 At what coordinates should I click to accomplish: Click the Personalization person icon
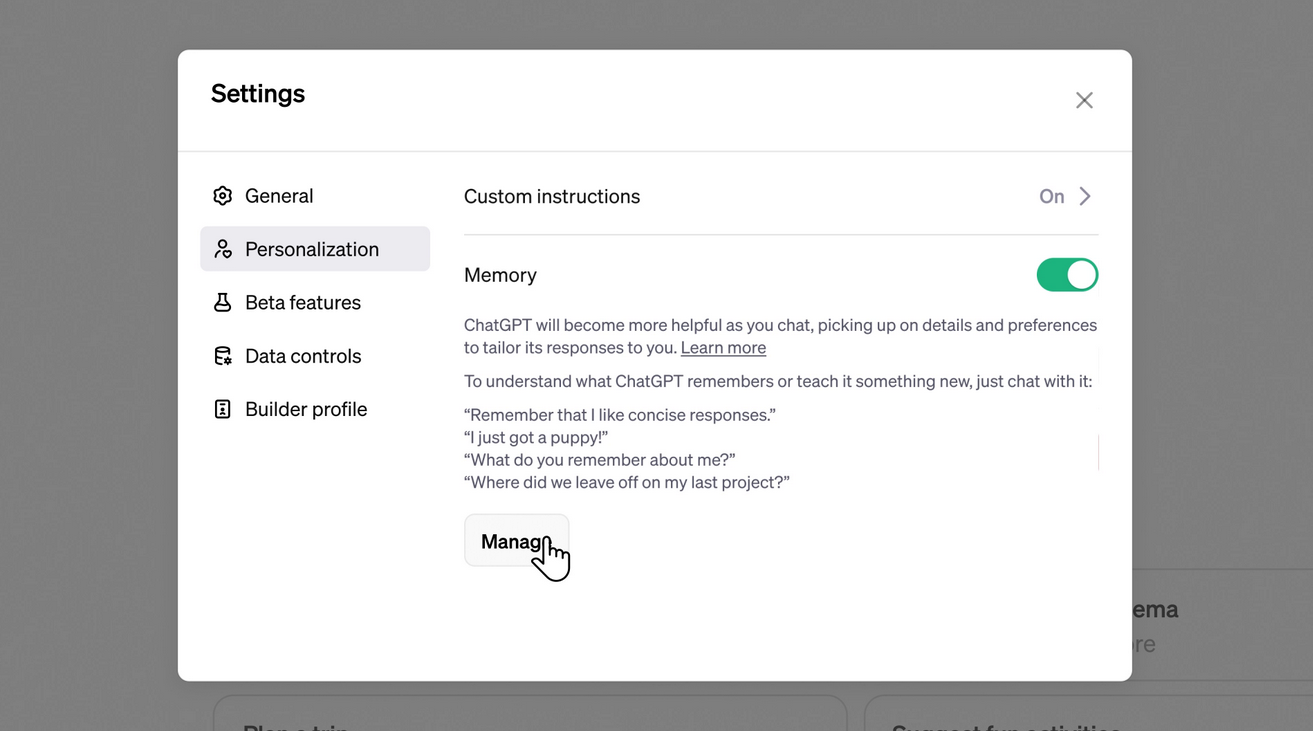222,249
